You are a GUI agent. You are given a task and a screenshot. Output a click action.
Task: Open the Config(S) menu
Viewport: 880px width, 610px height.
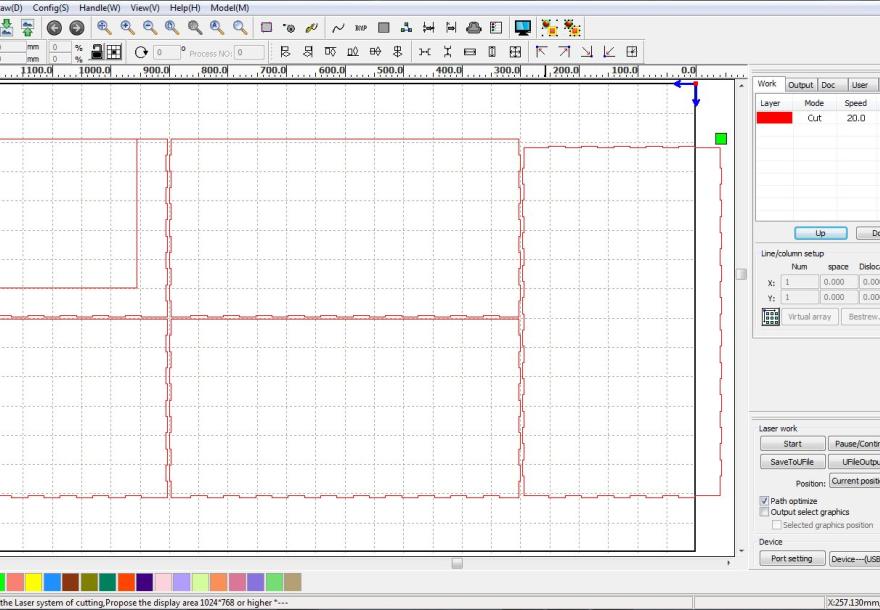pyautogui.click(x=51, y=8)
